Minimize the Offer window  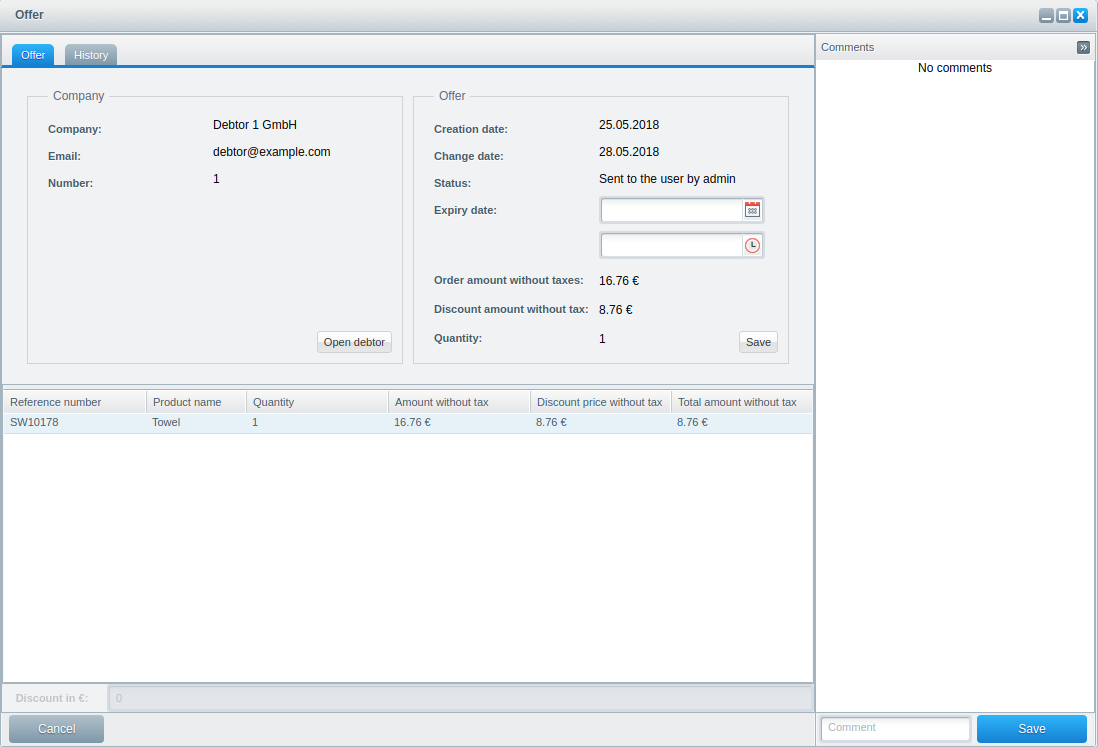click(x=1046, y=16)
